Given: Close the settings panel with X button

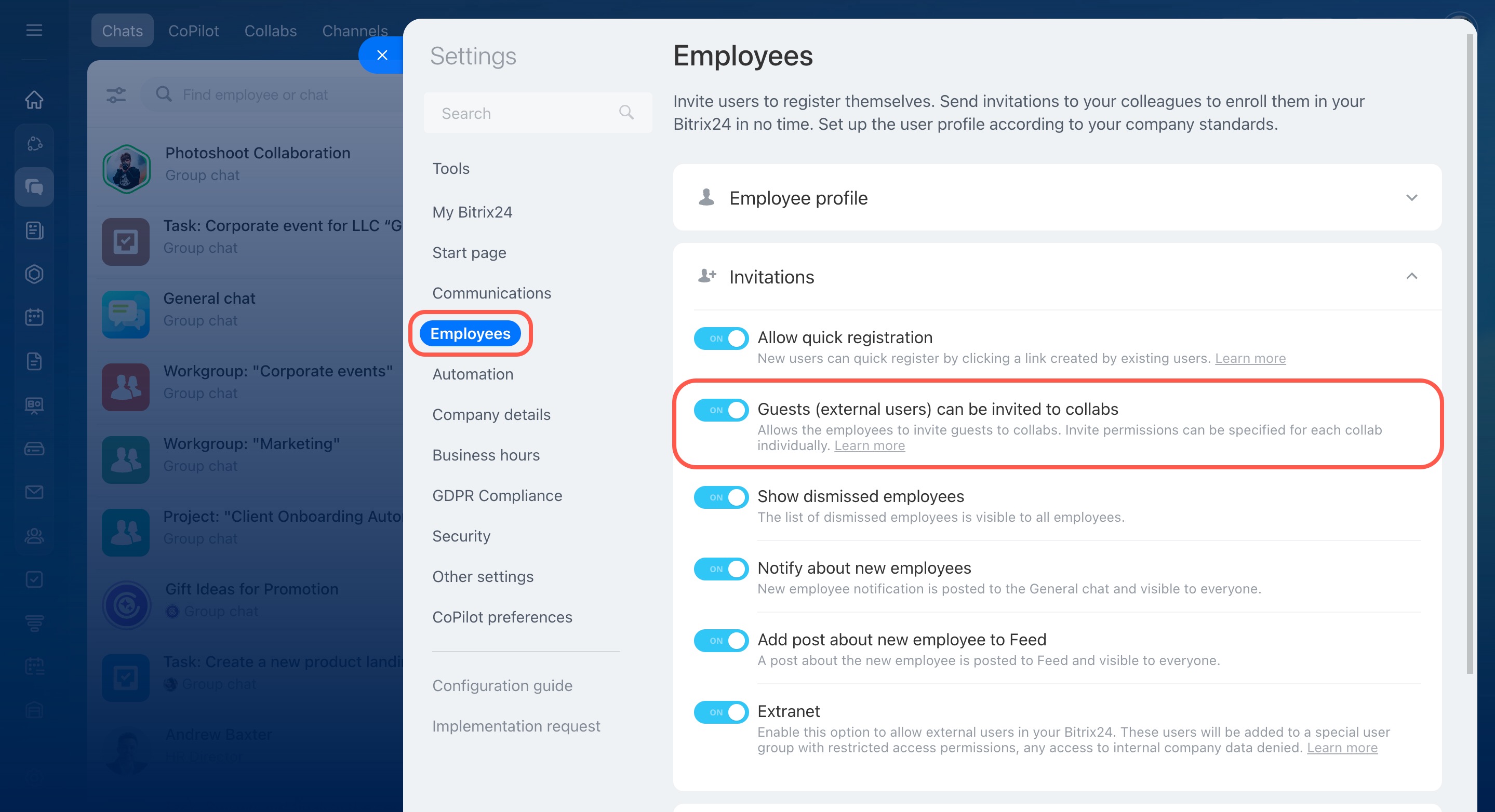Looking at the screenshot, I should pos(381,55).
